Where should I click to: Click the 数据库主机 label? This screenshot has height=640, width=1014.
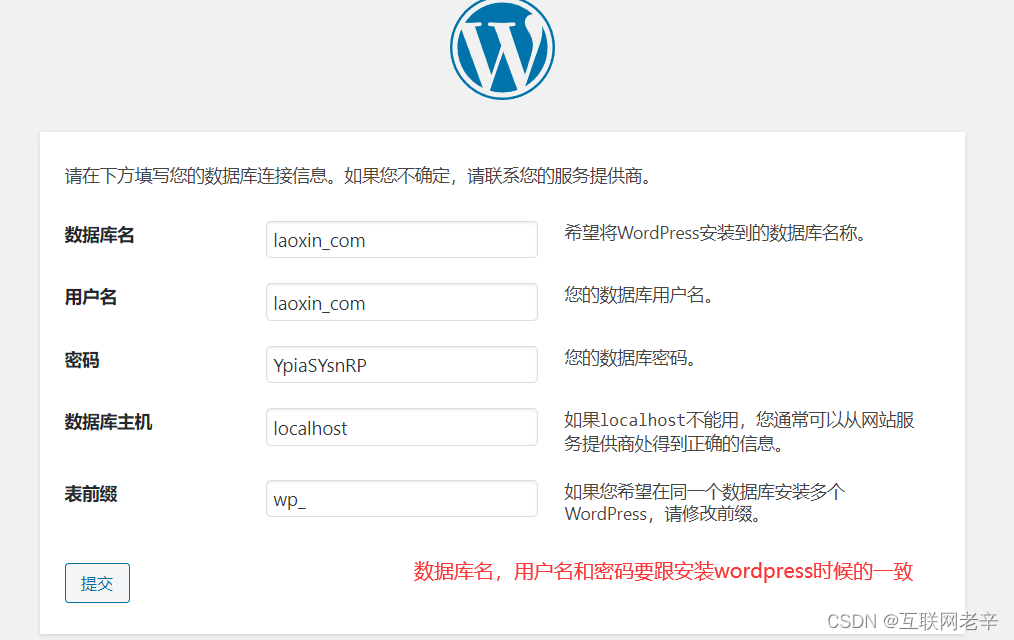108,422
